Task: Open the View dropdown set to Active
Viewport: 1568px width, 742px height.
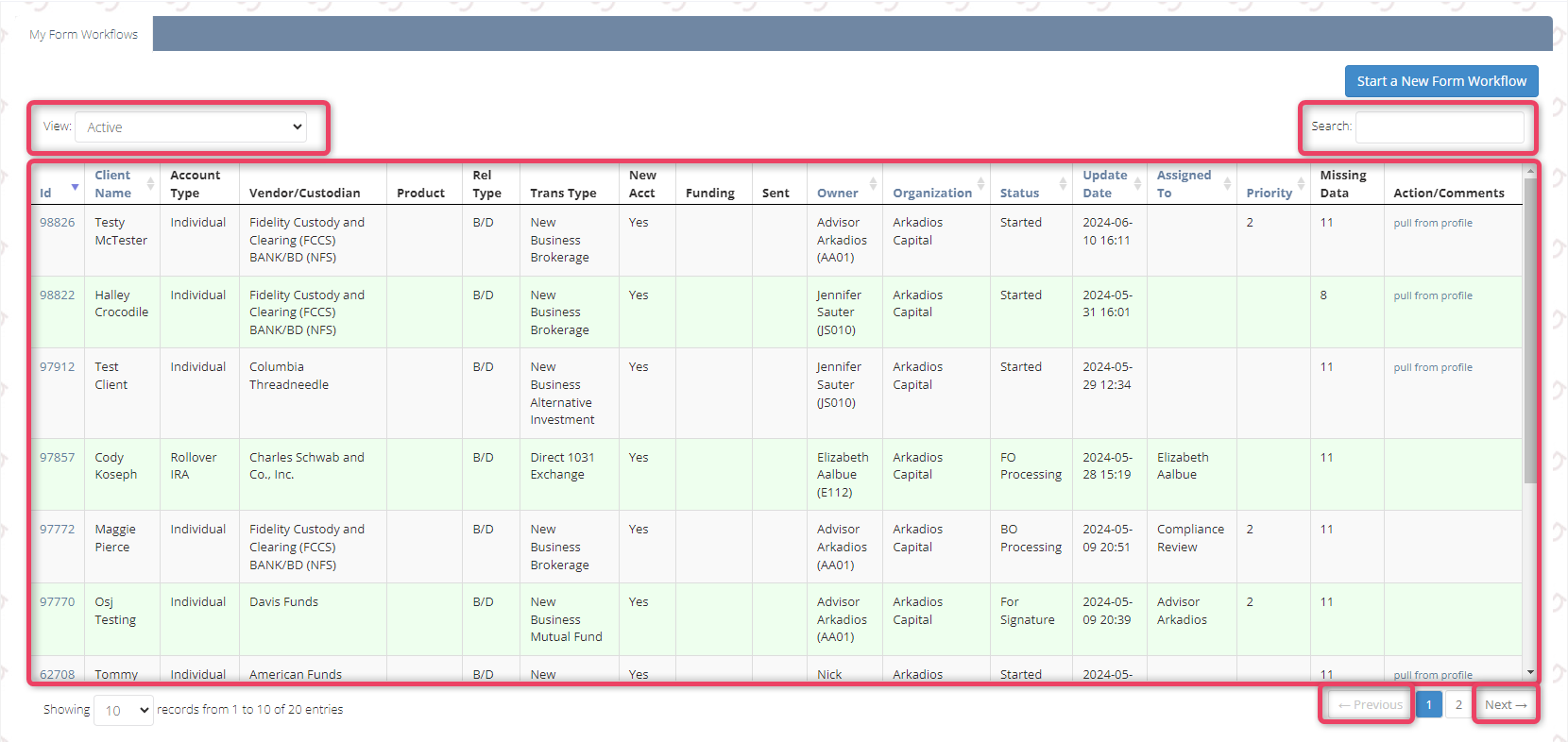Action: coord(191,127)
